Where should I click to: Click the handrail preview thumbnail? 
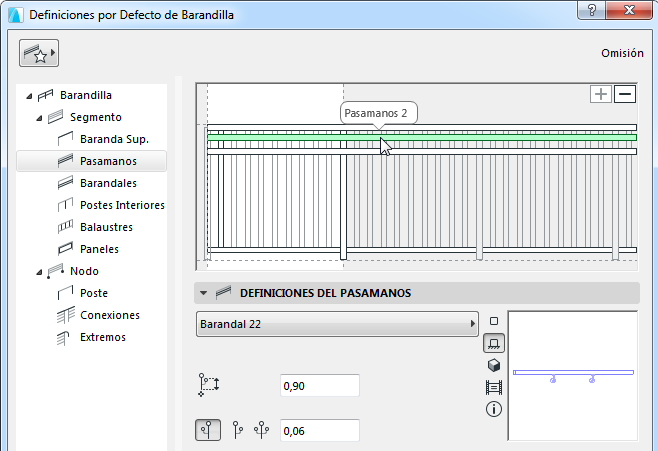[573, 376]
